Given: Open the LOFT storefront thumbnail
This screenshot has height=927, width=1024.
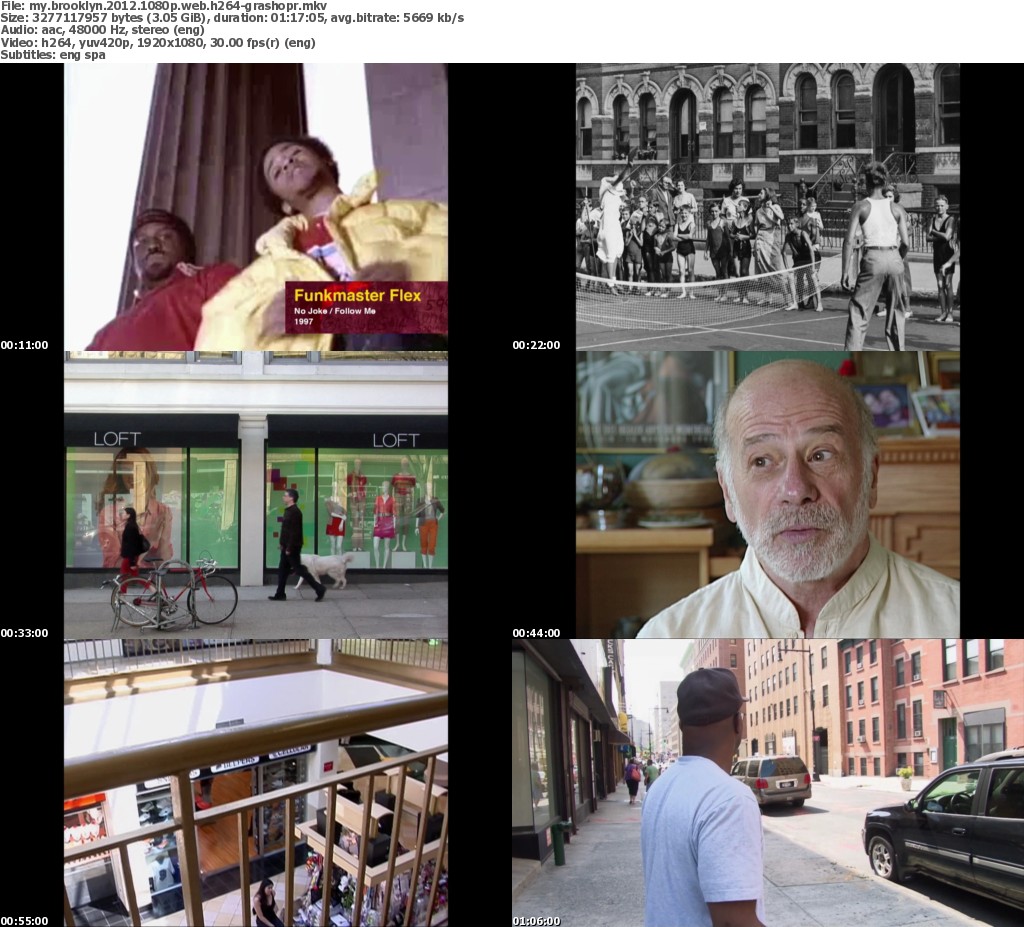Looking at the screenshot, I should pyautogui.click(x=256, y=495).
